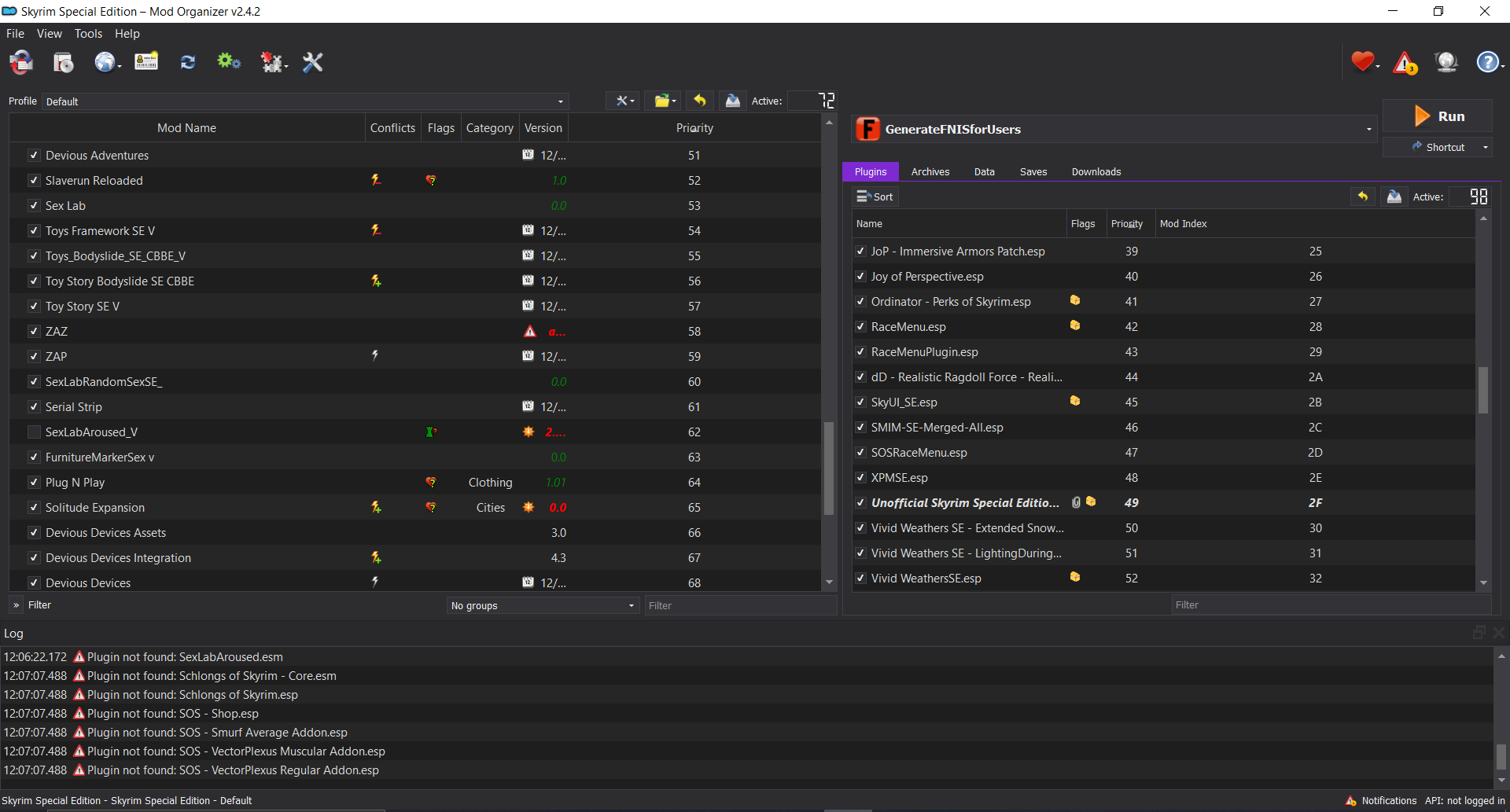1510x812 pixels.
Task: Click the flag icon in Plug N Play row
Action: tap(431, 482)
